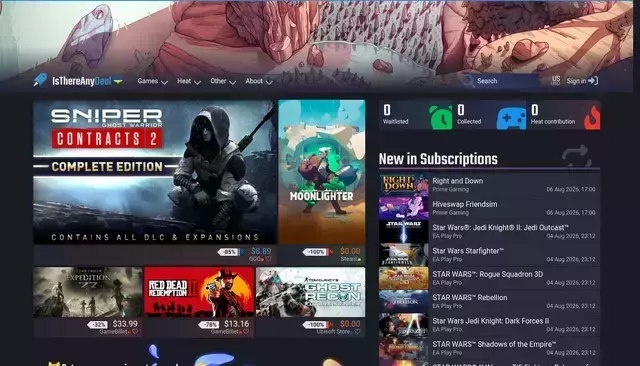Open the Right and Down subscription entry
Viewport: 640px width, 366px height.
[489, 185]
